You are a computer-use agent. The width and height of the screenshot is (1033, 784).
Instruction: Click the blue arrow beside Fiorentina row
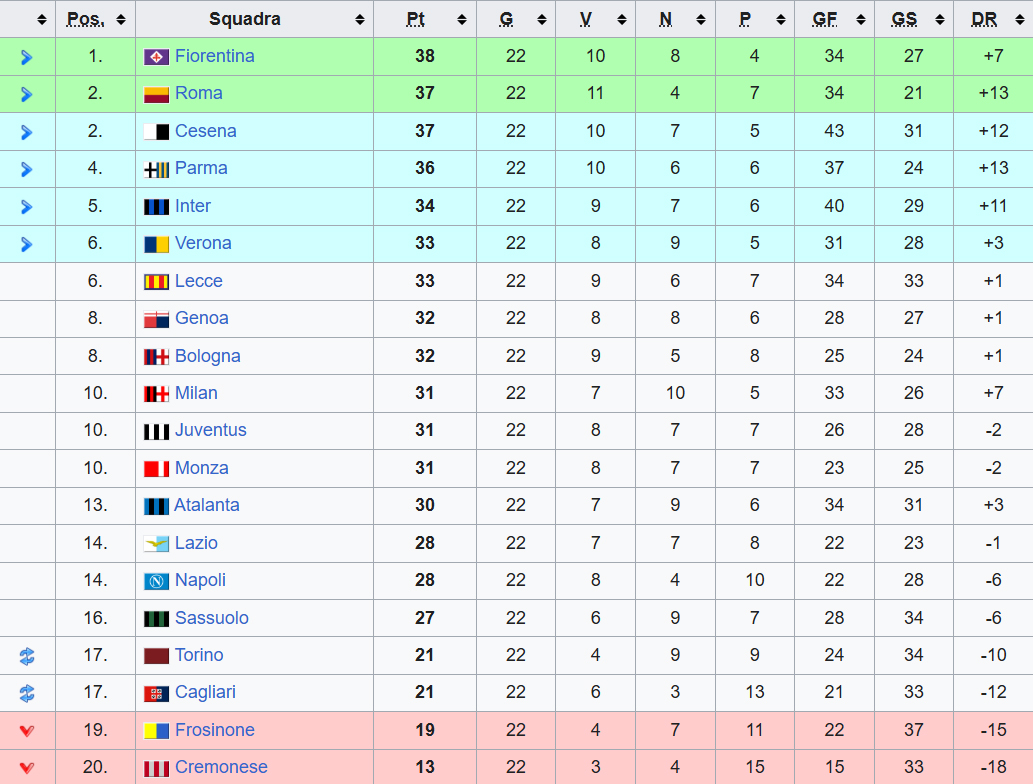click(x=27, y=57)
